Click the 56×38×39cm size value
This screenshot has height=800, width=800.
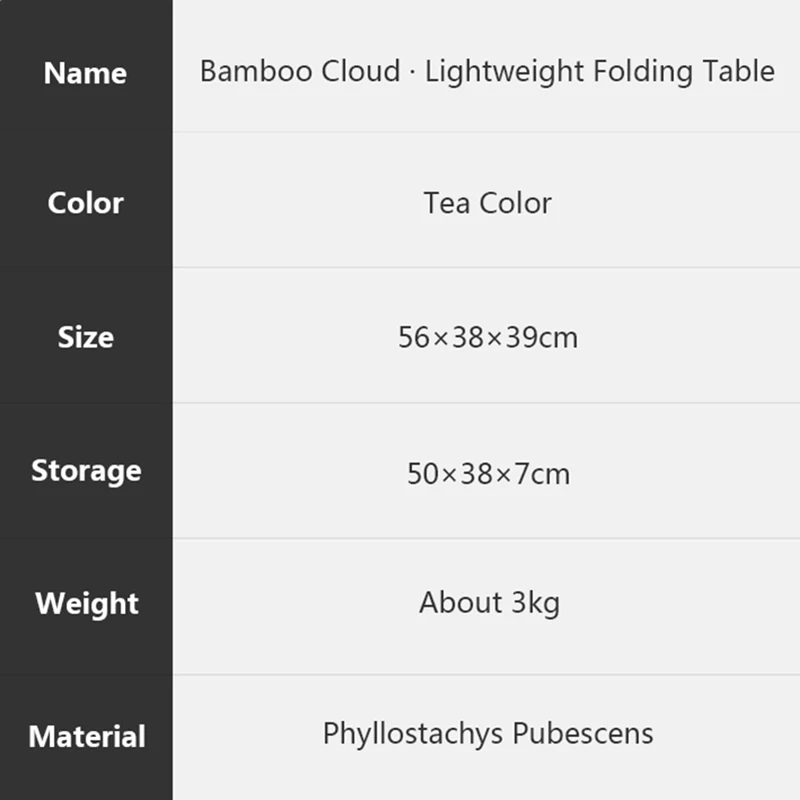[487, 337]
